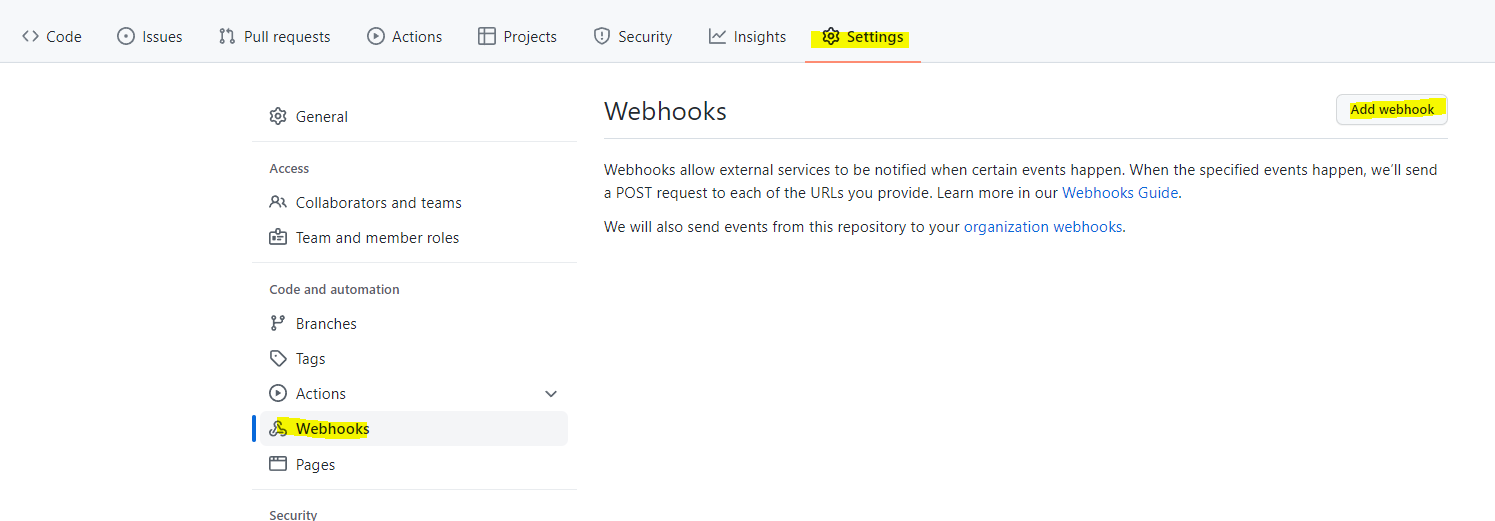Click the Insights graph icon
Viewport: 1495px width, 521px height.
717,36
